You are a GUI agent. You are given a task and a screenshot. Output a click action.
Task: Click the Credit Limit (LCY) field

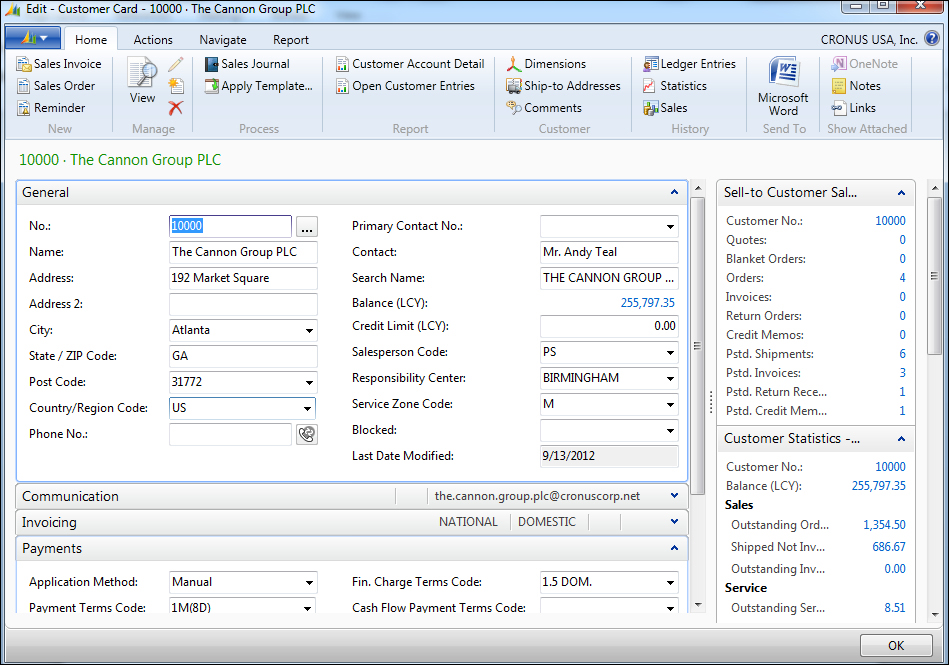coord(609,326)
